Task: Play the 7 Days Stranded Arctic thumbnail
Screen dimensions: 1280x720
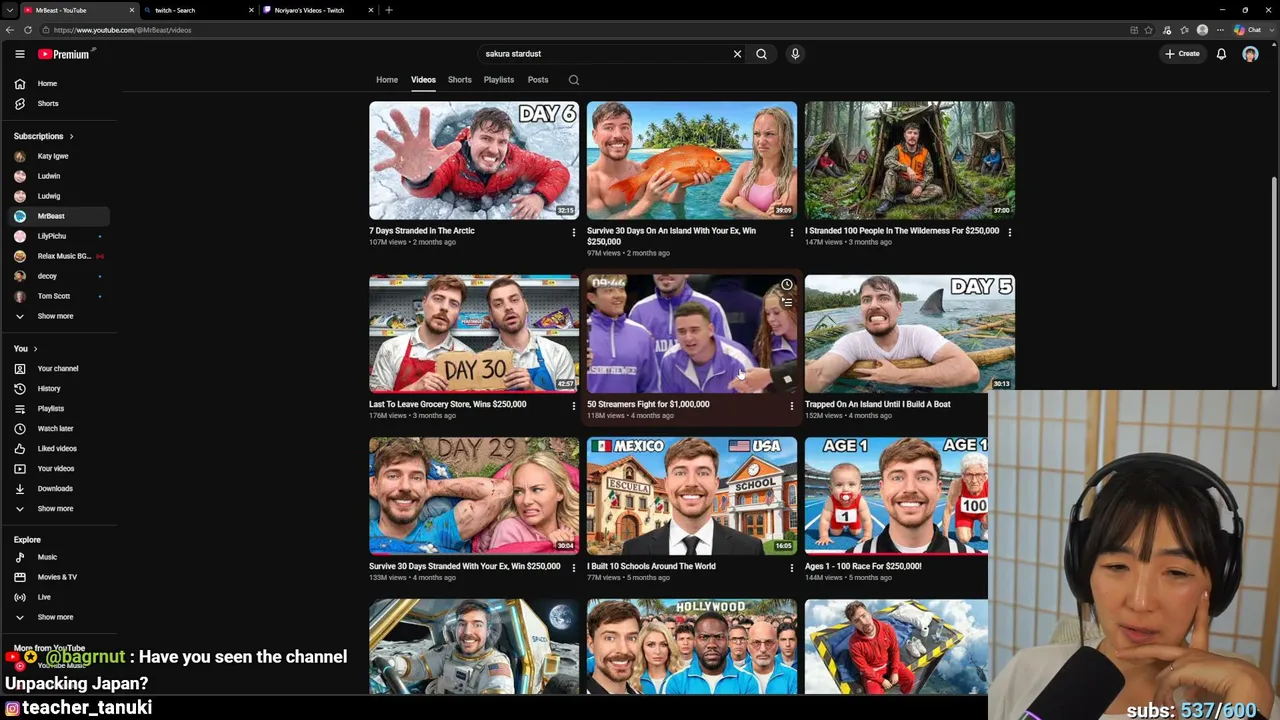Action: click(474, 160)
